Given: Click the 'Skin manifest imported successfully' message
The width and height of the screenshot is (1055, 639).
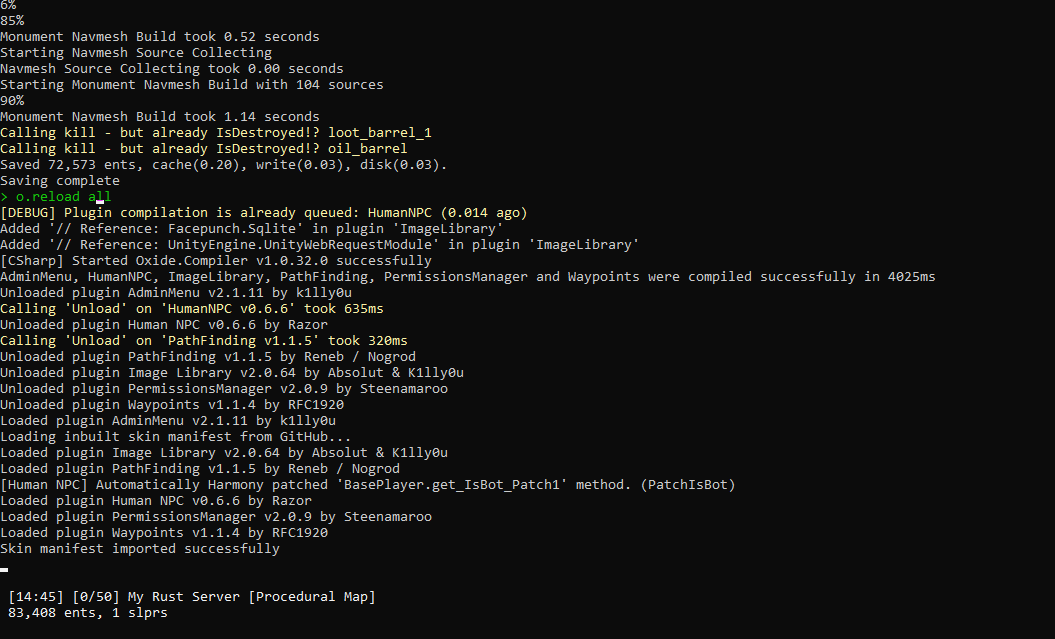Looking at the screenshot, I should pyautogui.click(x=140, y=549).
